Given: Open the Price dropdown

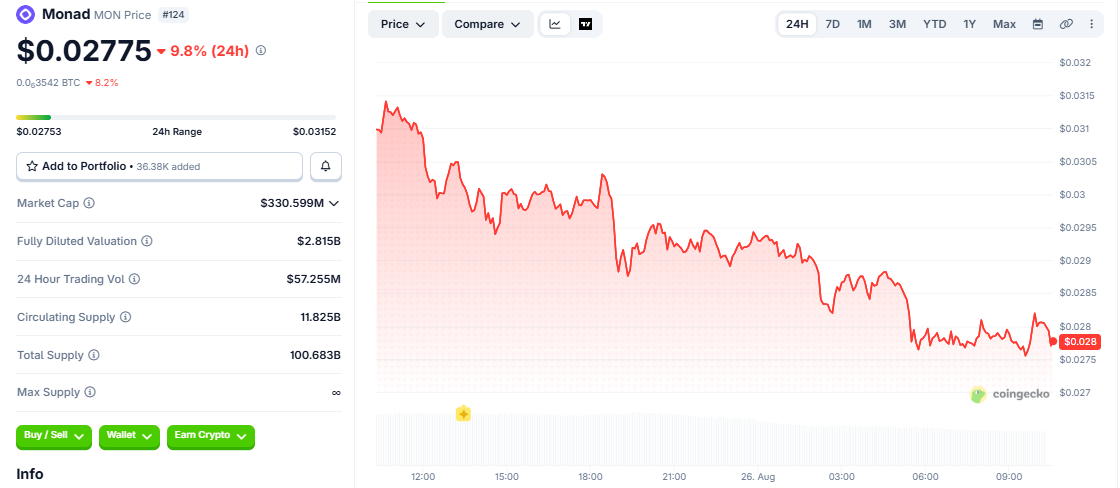Looking at the screenshot, I should (403, 24).
